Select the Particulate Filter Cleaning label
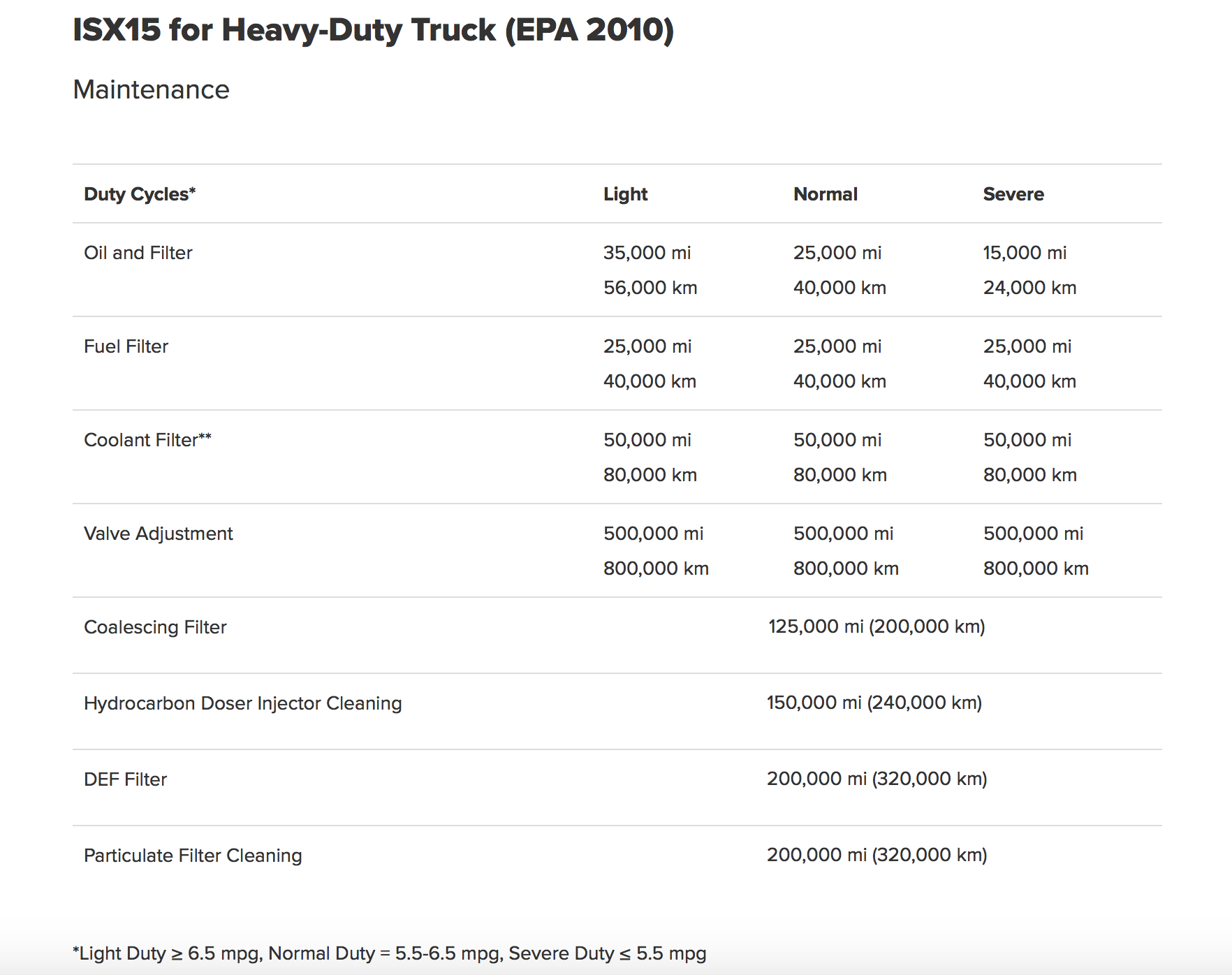Image resolution: width=1232 pixels, height=975 pixels. pyautogui.click(x=193, y=856)
